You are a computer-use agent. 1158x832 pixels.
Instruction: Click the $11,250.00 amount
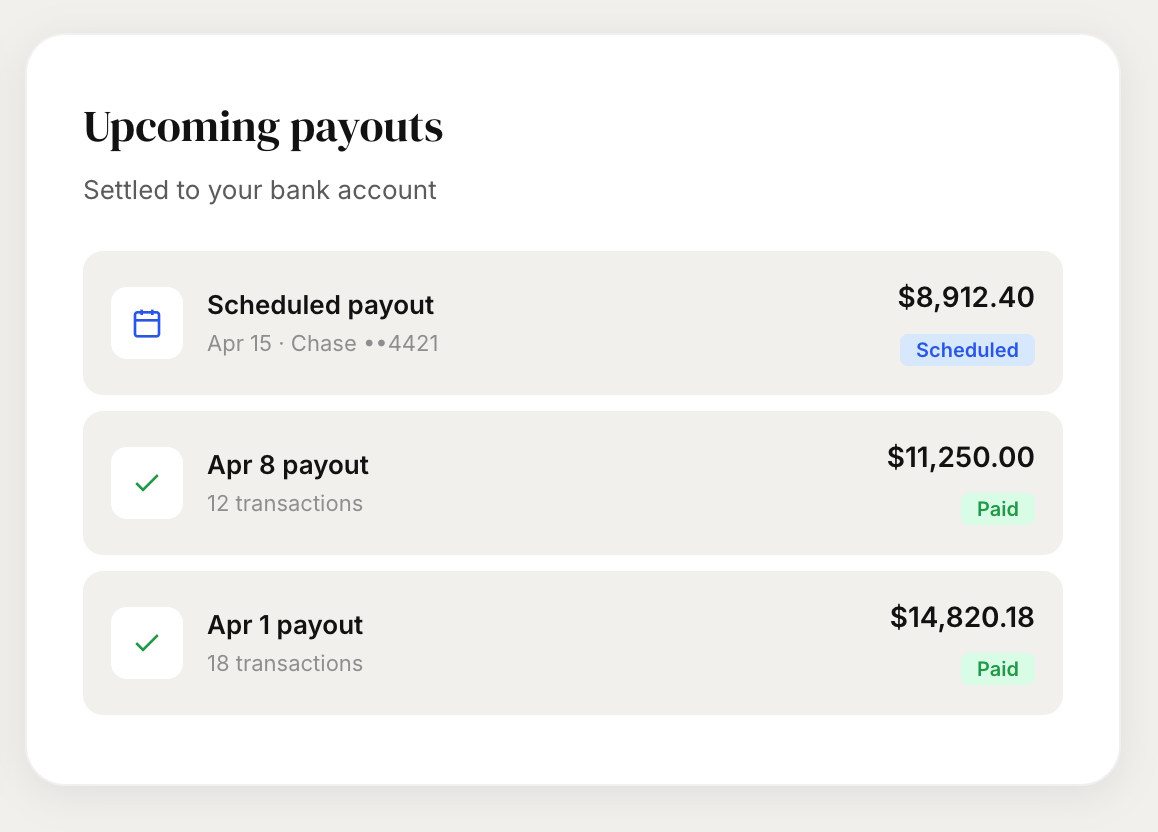pyautogui.click(x=960, y=457)
